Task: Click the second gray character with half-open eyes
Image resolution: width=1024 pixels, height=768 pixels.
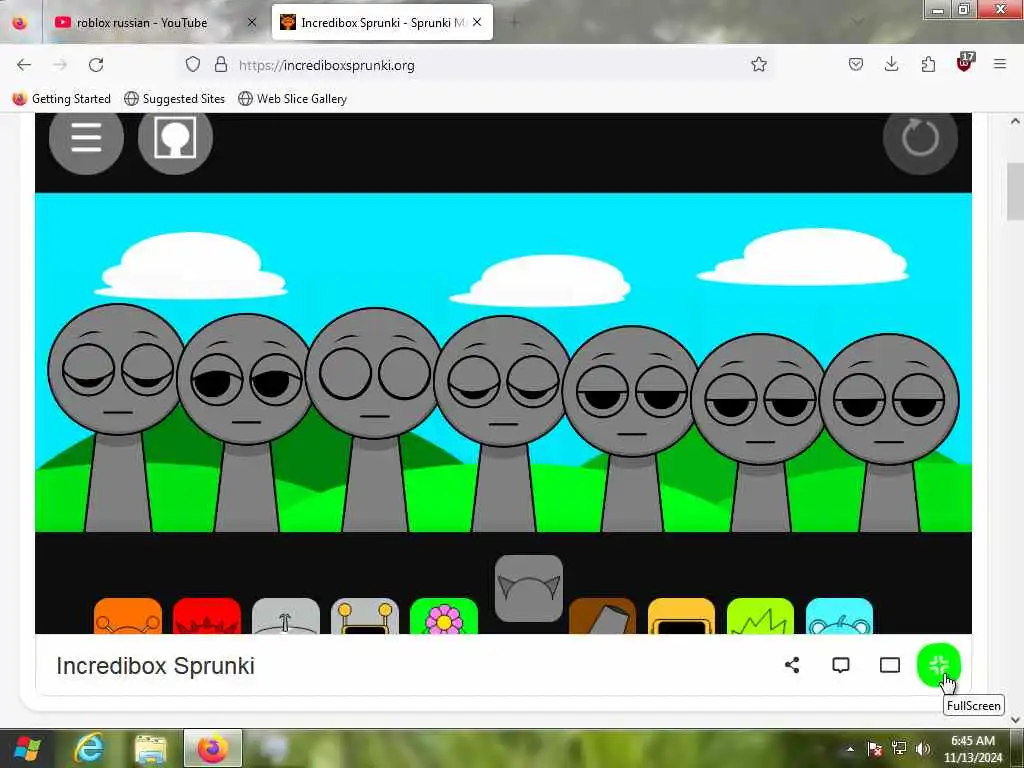Action: pyautogui.click(x=246, y=423)
